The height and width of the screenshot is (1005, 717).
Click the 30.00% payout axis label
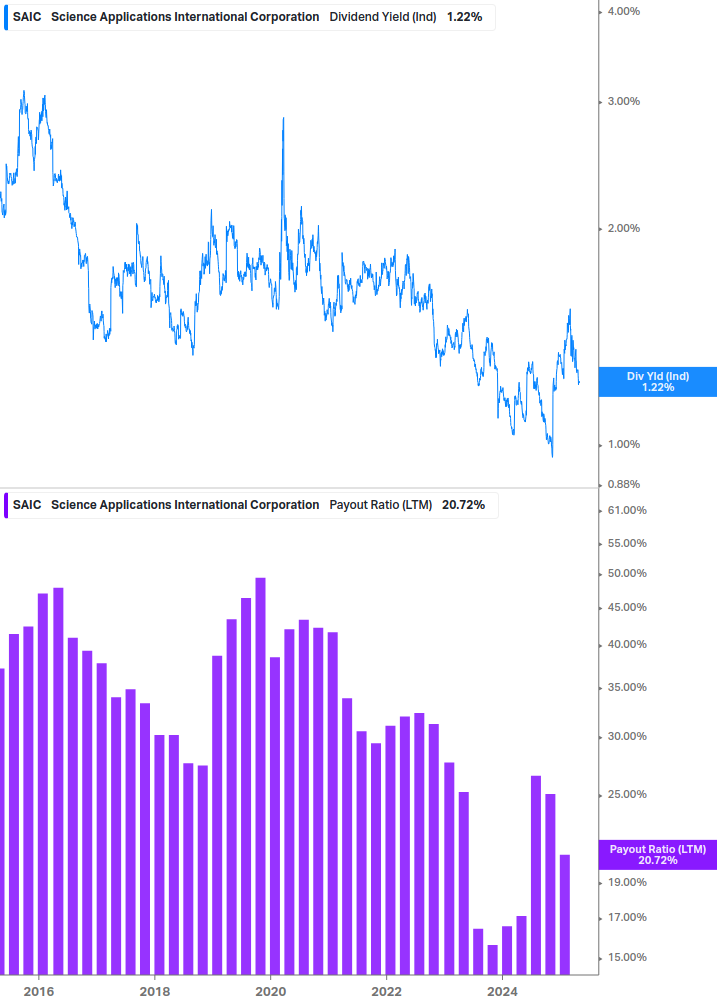[x=627, y=736]
